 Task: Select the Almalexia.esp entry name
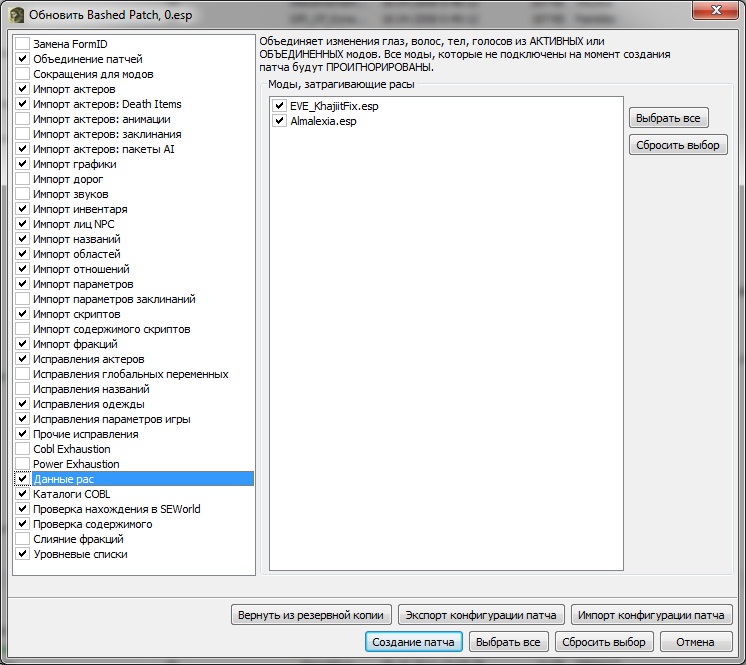[323, 121]
